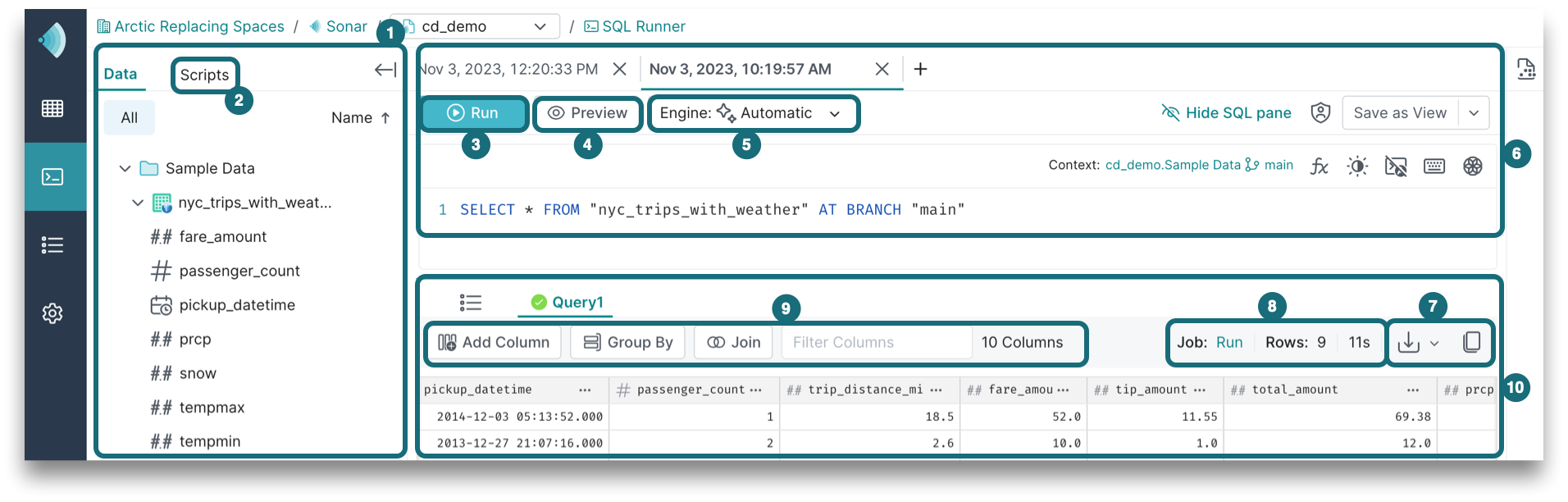The height and width of the screenshot is (502, 1568).
Task: Collapse the data panel with arrow icon
Action: click(x=385, y=71)
